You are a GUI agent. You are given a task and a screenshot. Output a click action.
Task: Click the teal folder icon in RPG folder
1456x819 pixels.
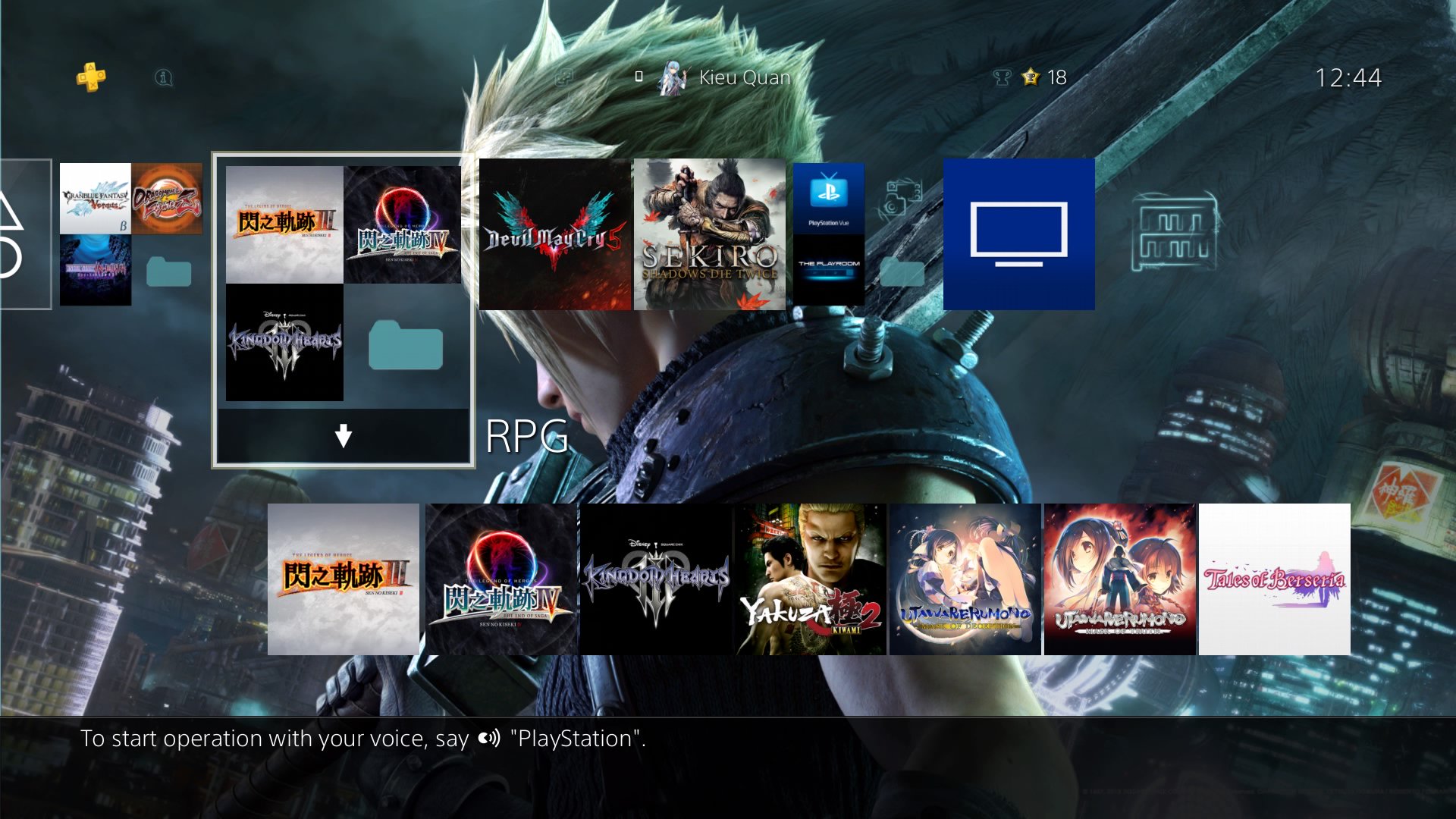[406, 345]
